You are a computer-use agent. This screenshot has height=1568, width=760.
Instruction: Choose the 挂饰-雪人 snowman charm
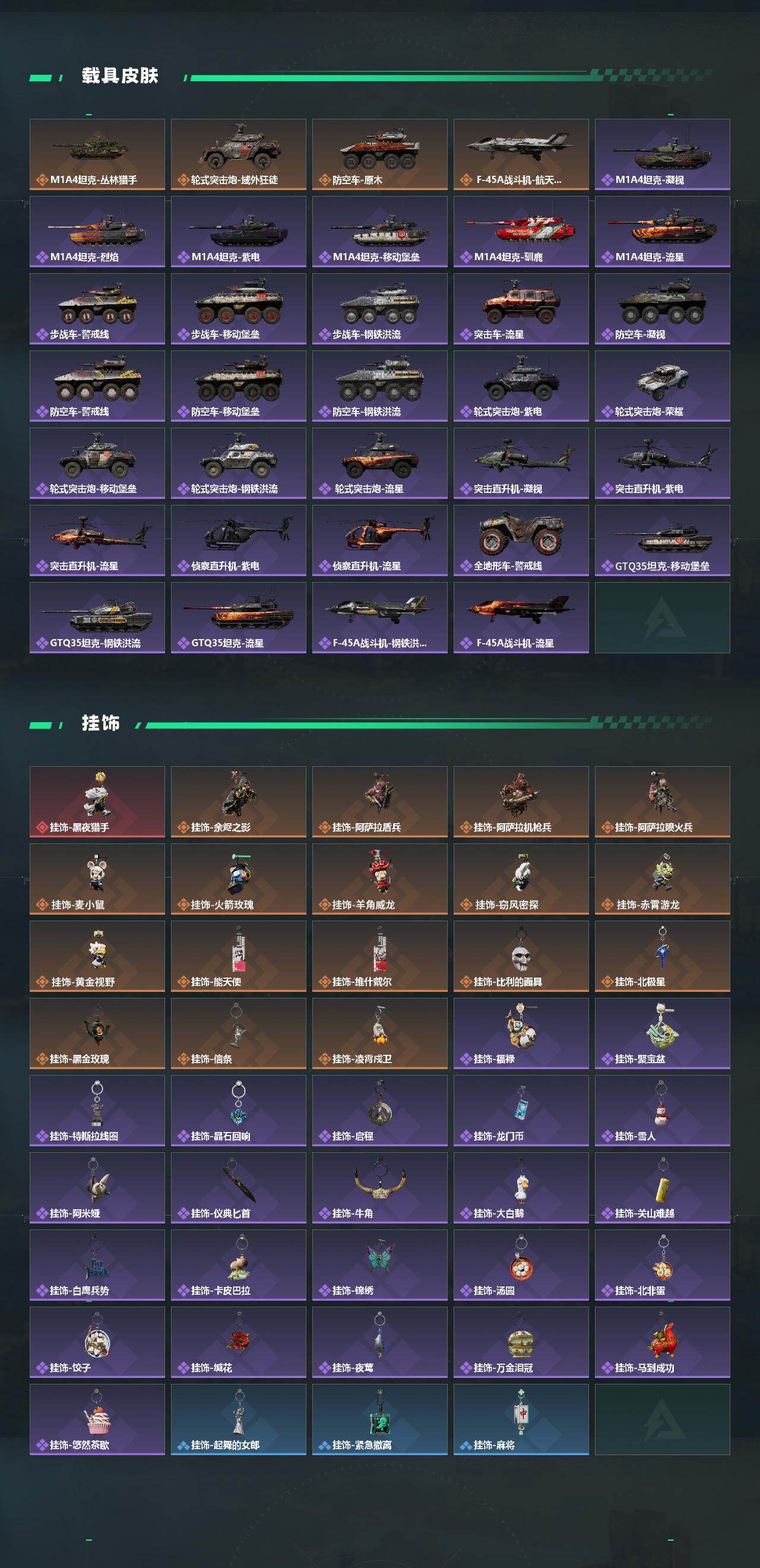[x=662, y=1110]
